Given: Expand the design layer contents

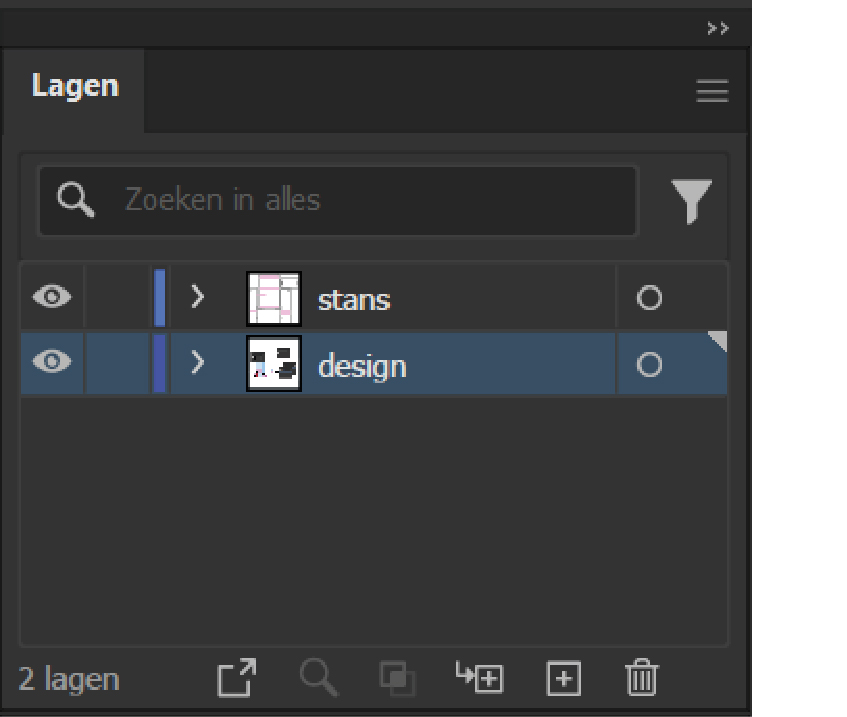Looking at the screenshot, I should [x=198, y=362].
